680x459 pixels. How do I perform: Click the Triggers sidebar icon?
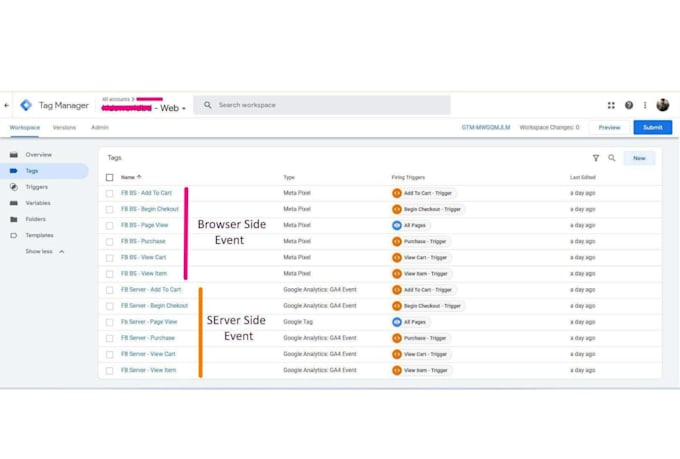14,187
